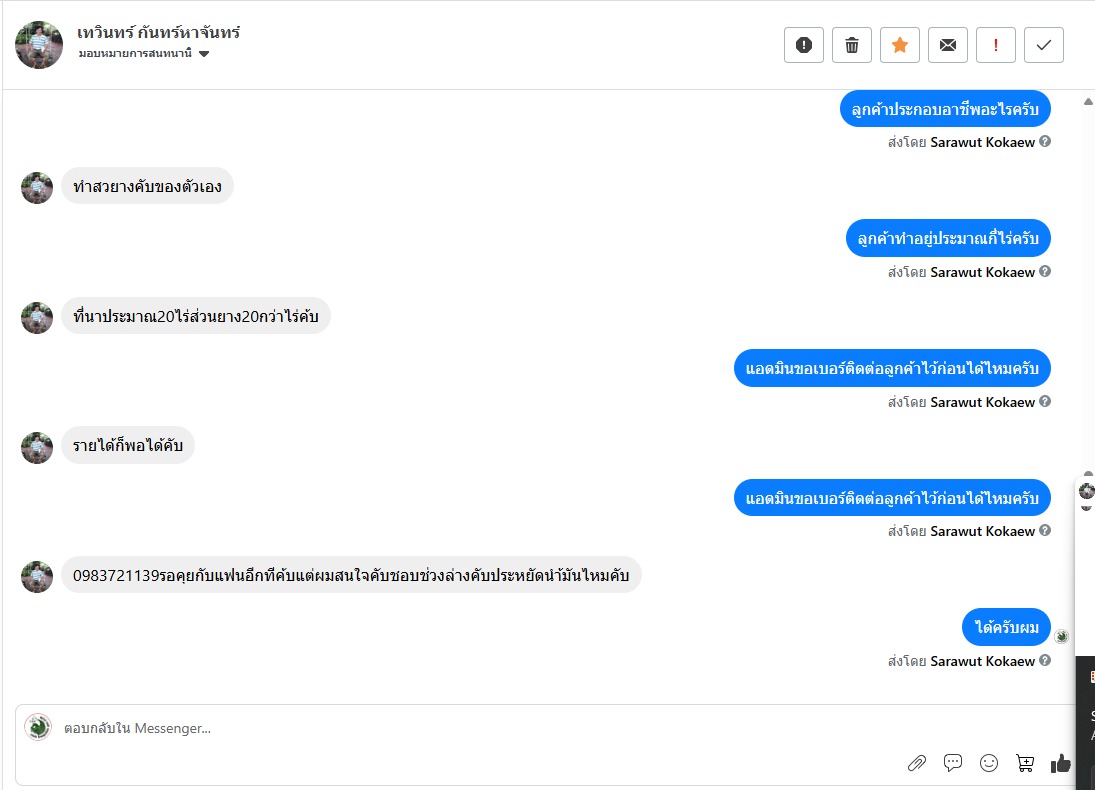The image size is (1095, 790).
Task: Click help icon beside first Sarawut Kokaew
Action: click(x=1045, y=142)
